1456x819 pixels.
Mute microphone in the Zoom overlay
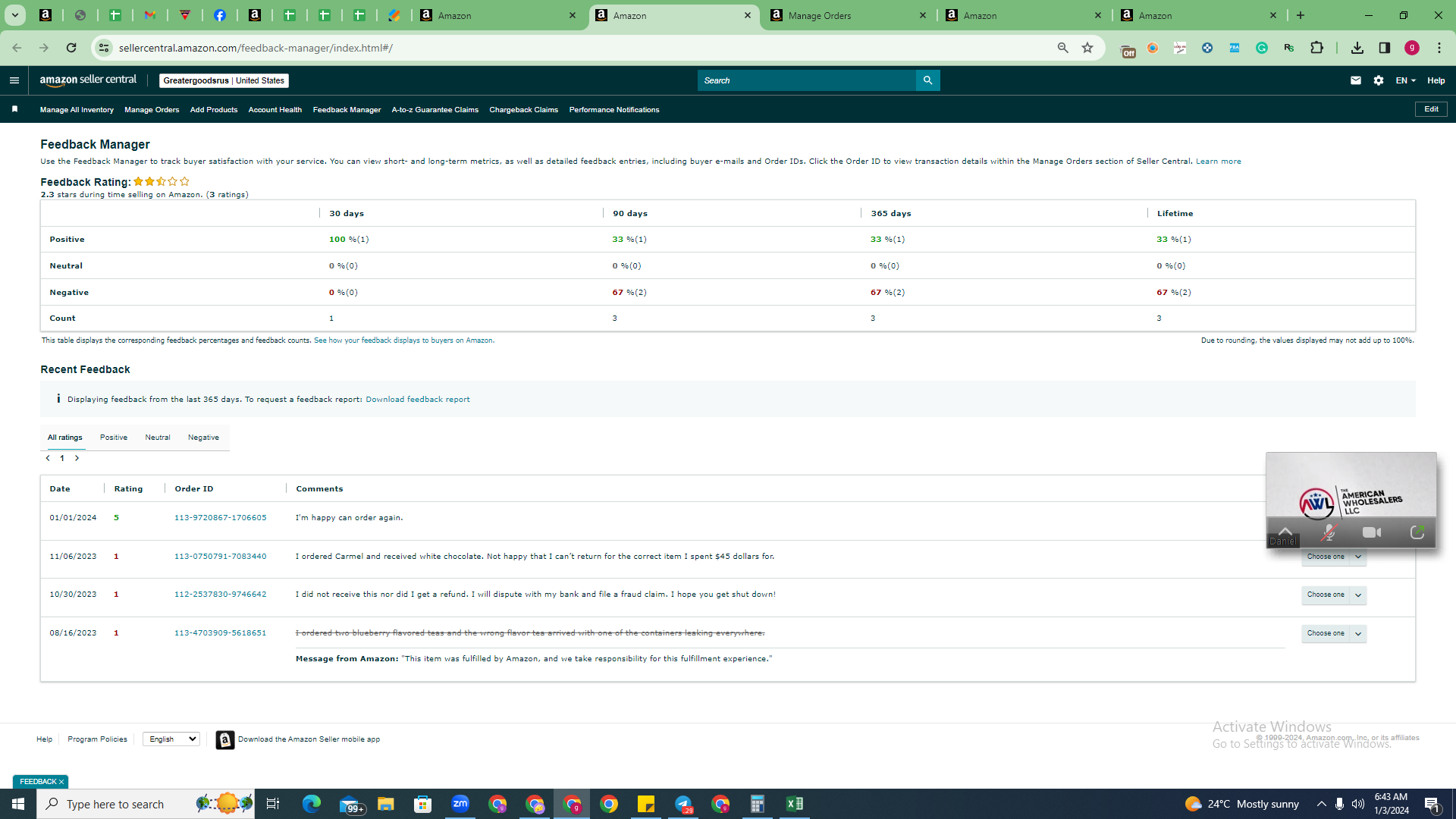[x=1328, y=532]
